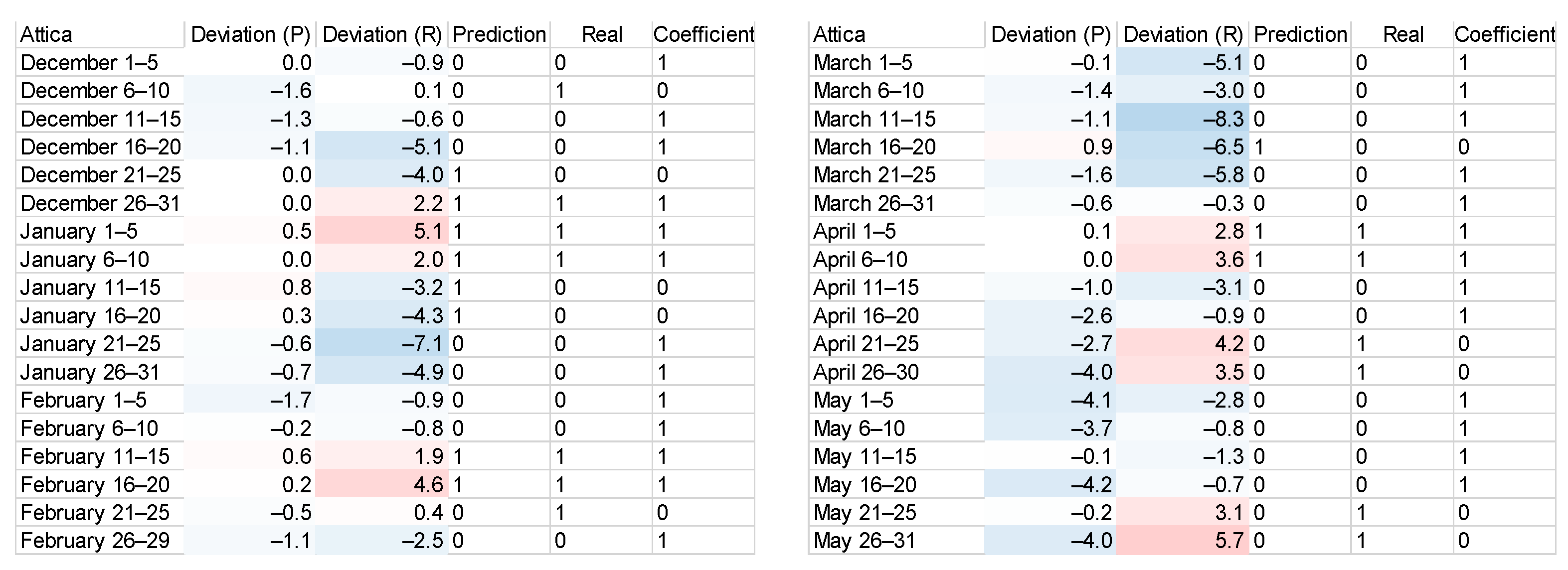This screenshot has height=570, width=1568.
Task: Click the –8.3 deviation cell
Action: tap(1222, 119)
